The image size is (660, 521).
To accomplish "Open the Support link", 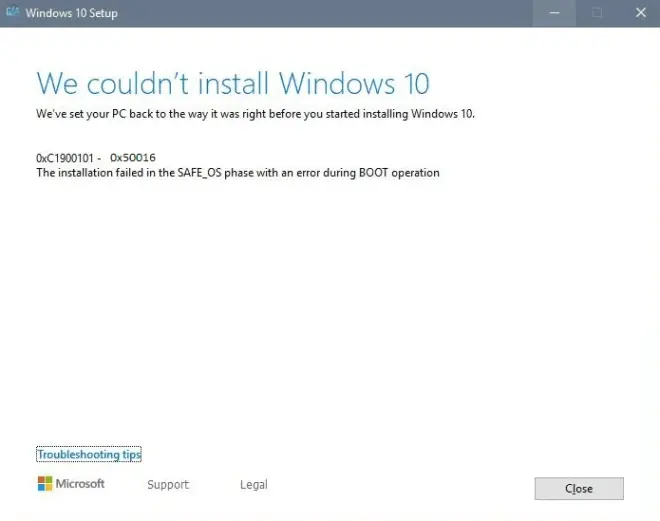I will [x=167, y=485].
